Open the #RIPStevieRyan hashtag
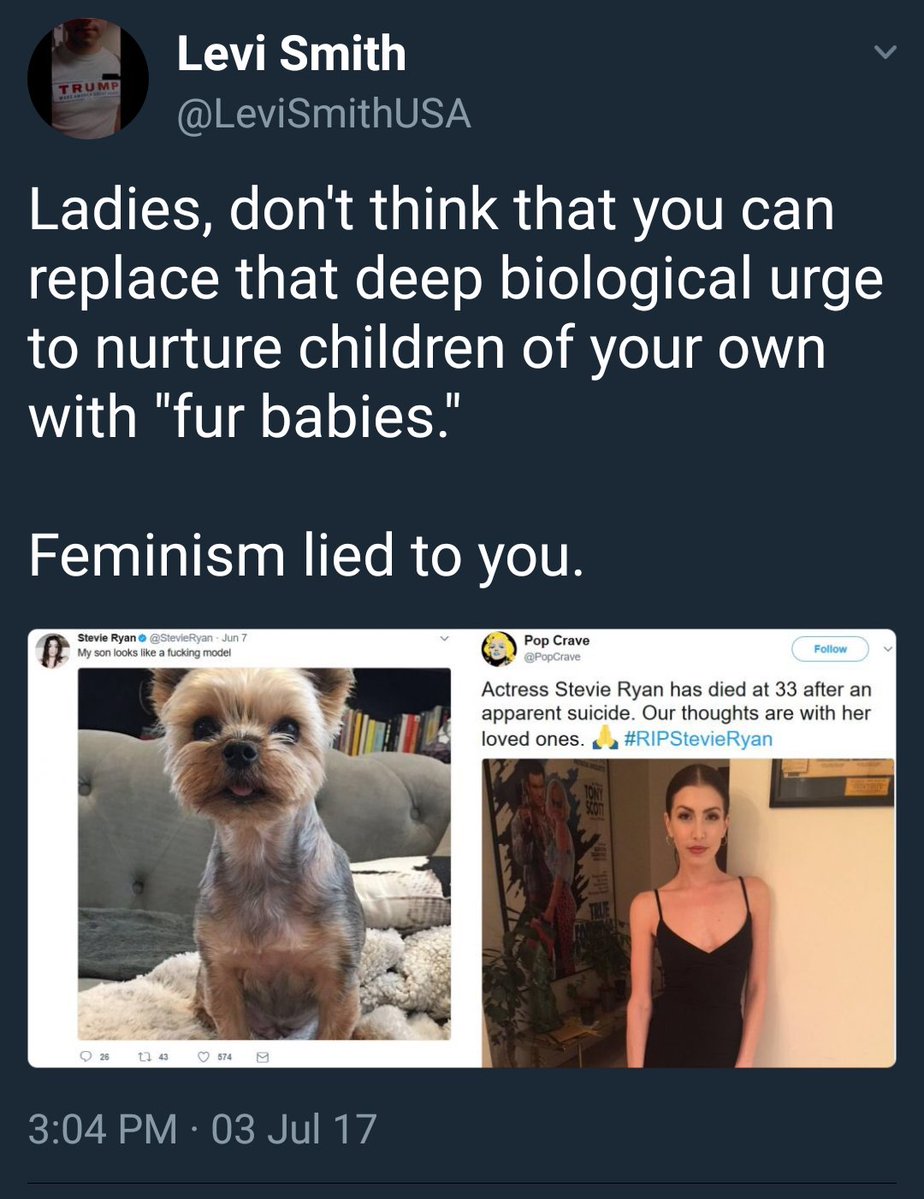Viewport: 924px width, 1199px height. tap(698, 739)
